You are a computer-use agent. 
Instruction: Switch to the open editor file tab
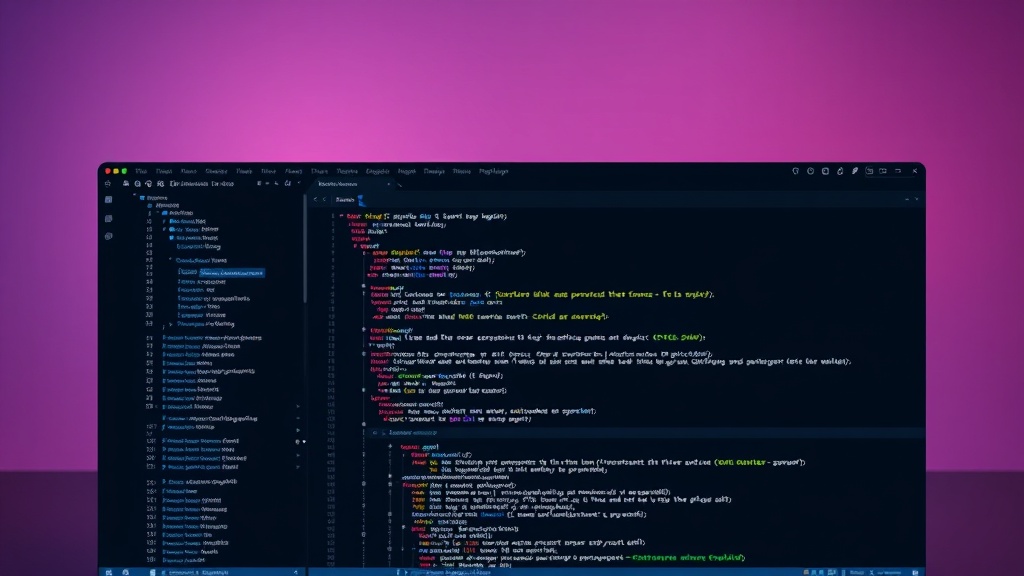pos(338,184)
